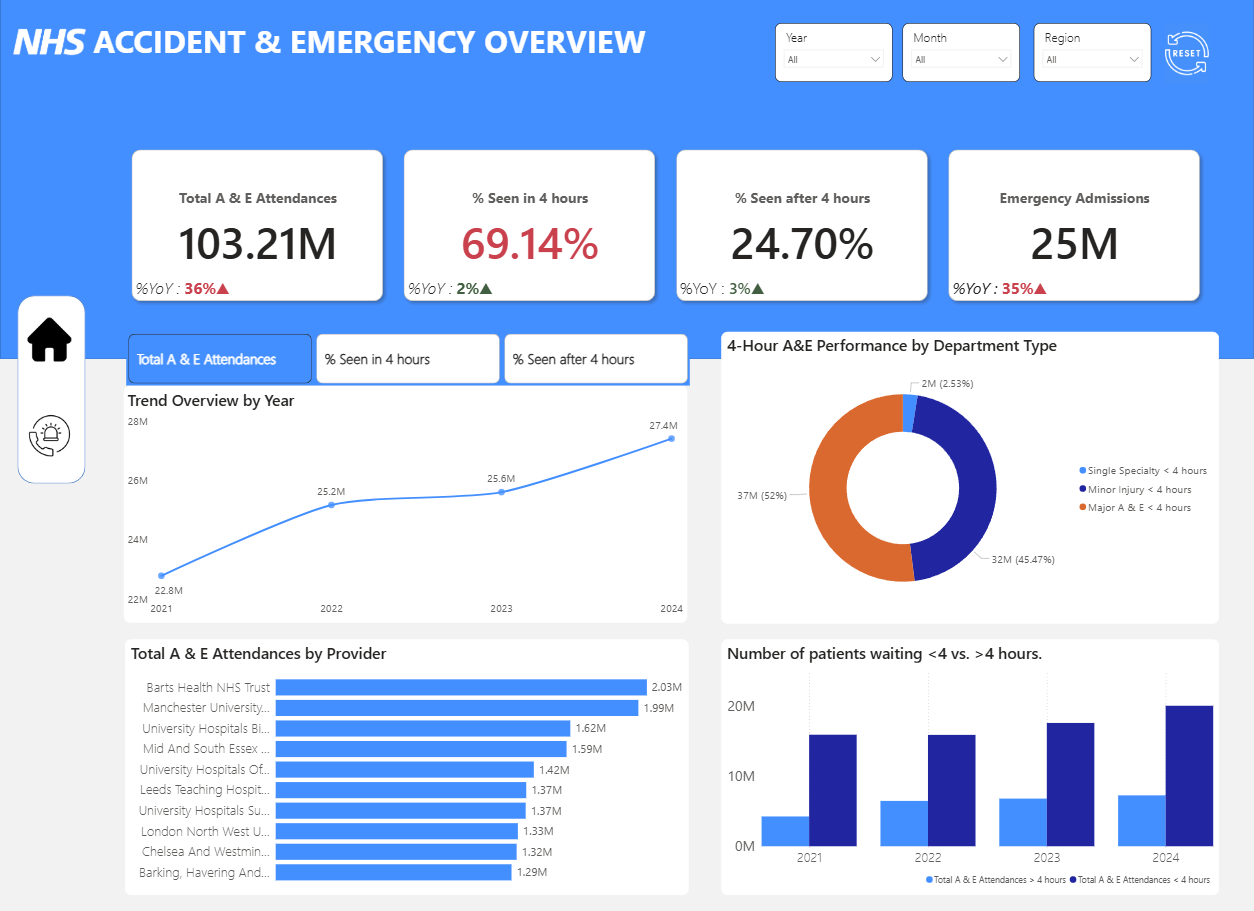1254x911 pixels.
Task: Click the Chelsea And Westminster bar
Action: coord(396,852)
